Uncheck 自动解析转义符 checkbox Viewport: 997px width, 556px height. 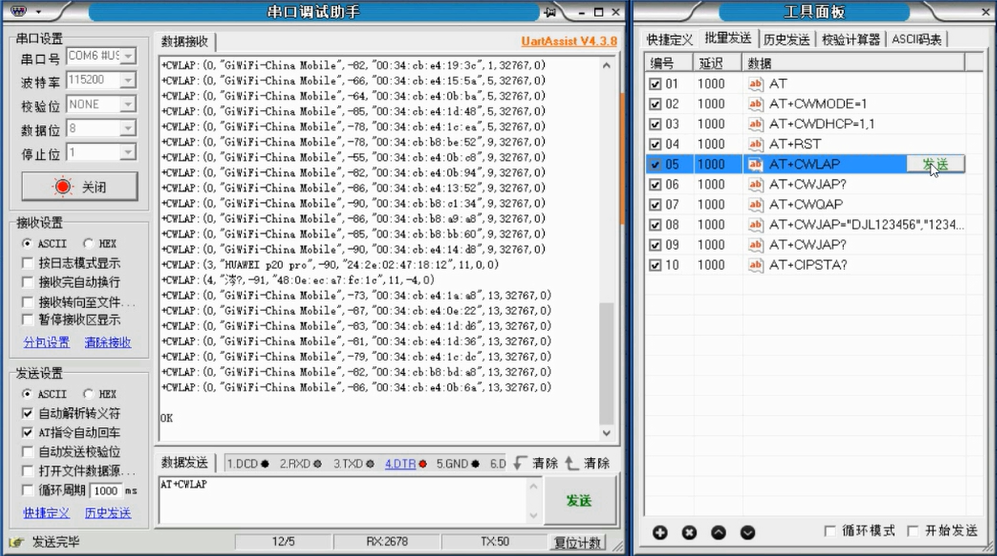[27, 414]
